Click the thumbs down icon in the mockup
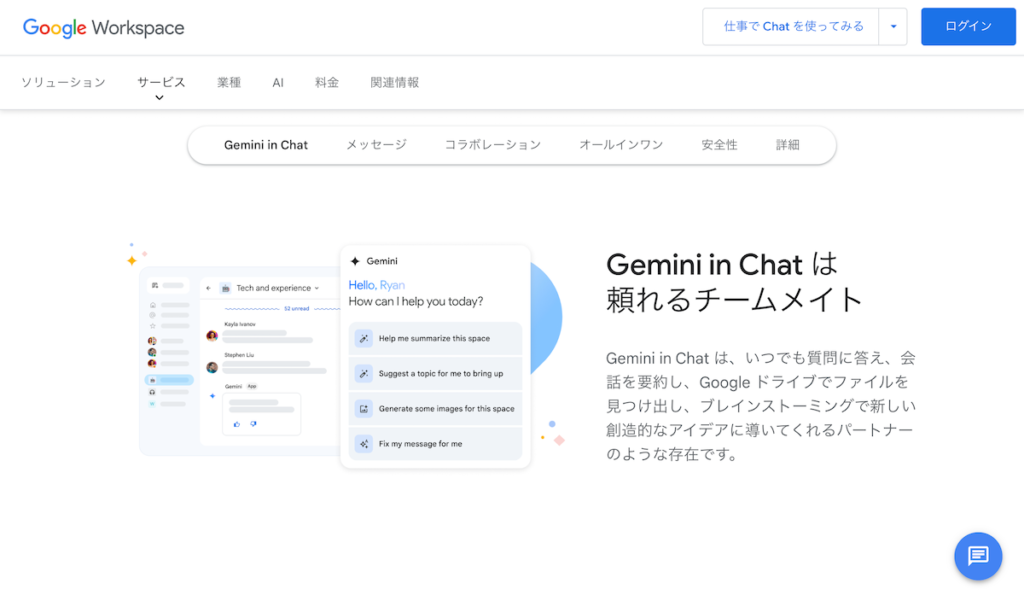 tap(253, 424)
